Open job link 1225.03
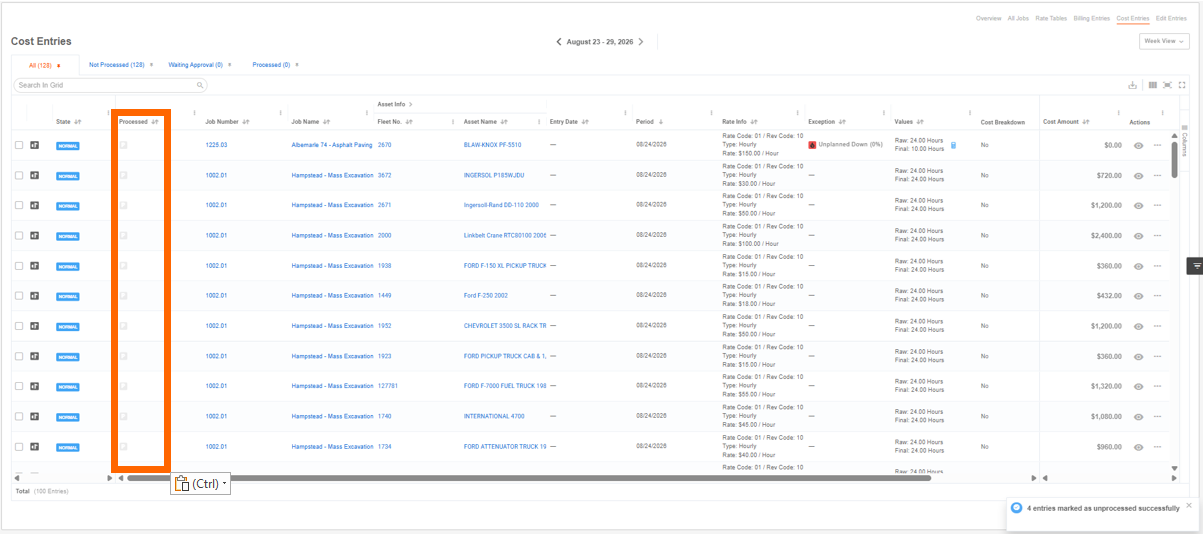This screenshot has width=1203, height=535. pyautogui.click(x=216, y=145)
